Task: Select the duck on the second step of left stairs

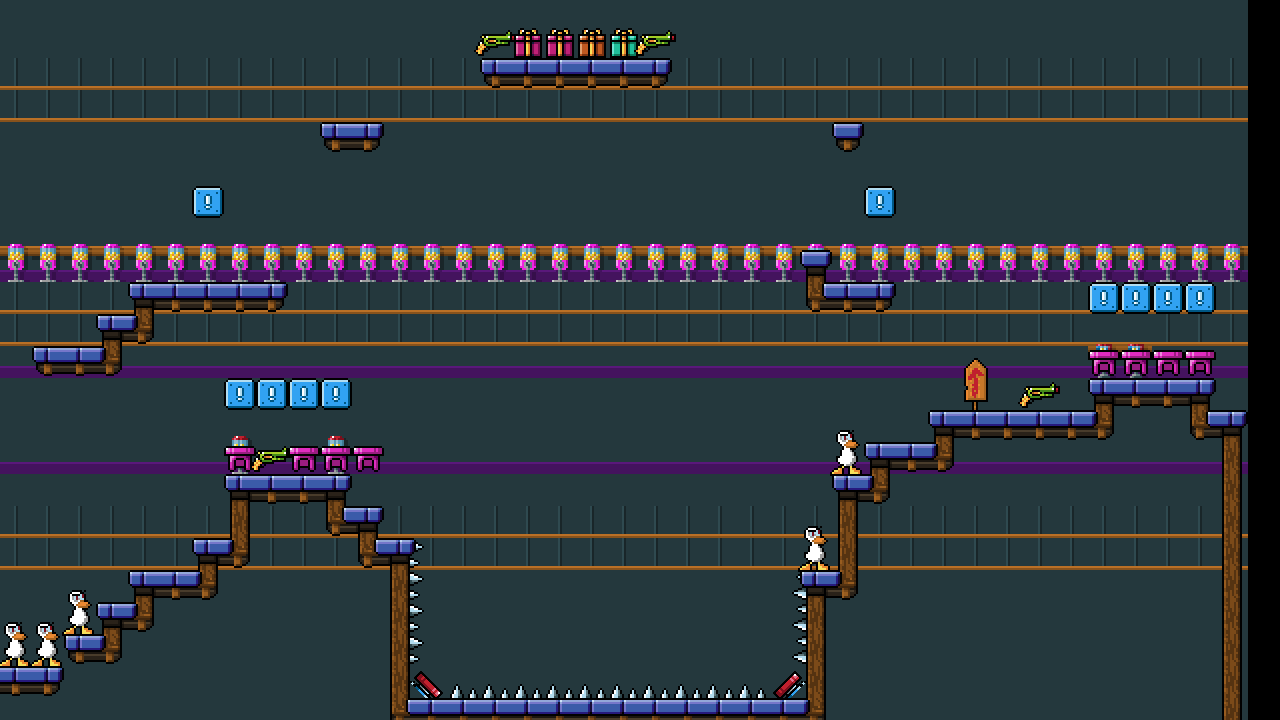Action: pyautogui.click(x=78, y=613)
